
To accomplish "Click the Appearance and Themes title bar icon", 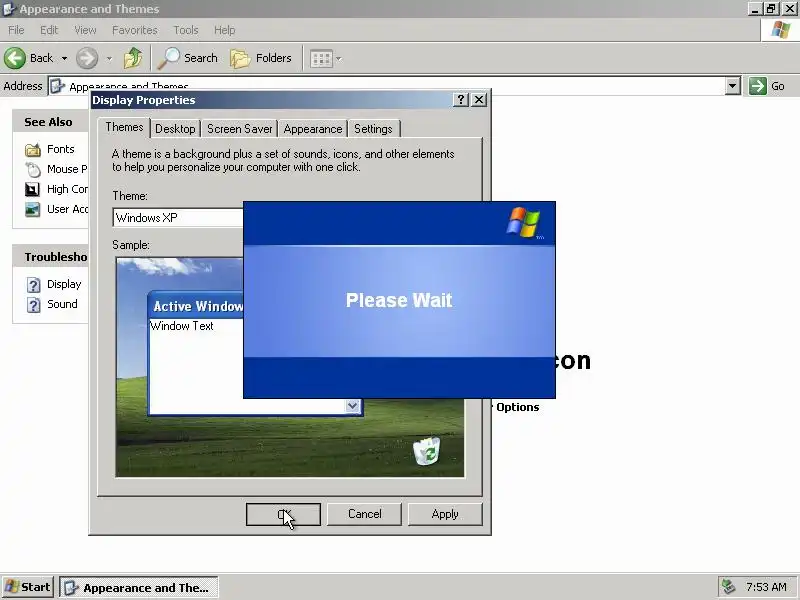I will 9,9.
